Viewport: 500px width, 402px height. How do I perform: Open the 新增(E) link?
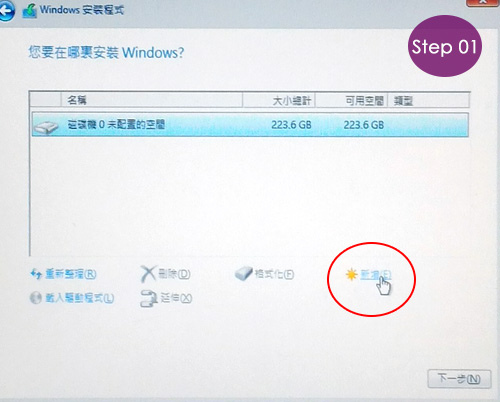coord(376,275)
